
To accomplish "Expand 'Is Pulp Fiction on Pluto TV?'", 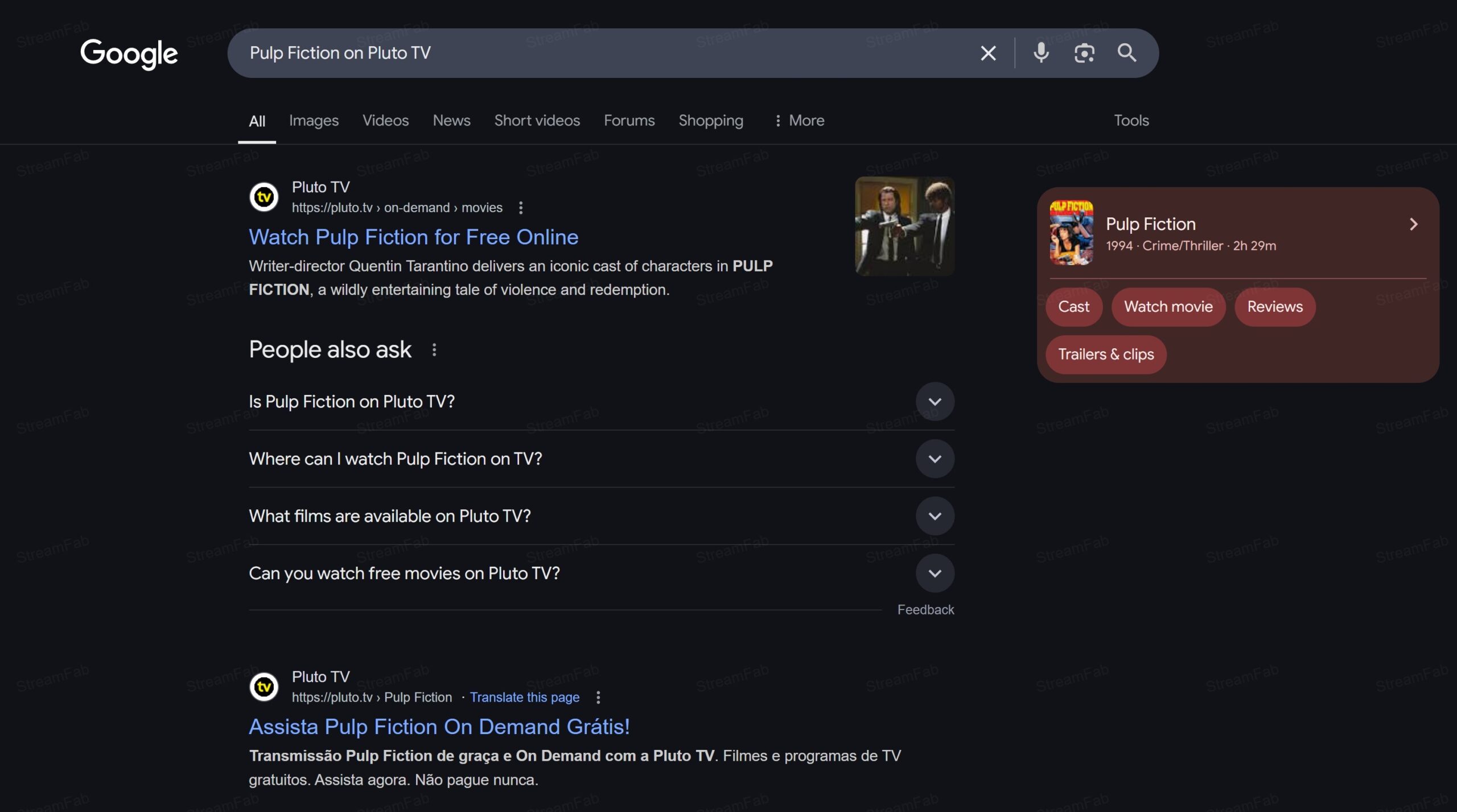I will coord(935,402).
